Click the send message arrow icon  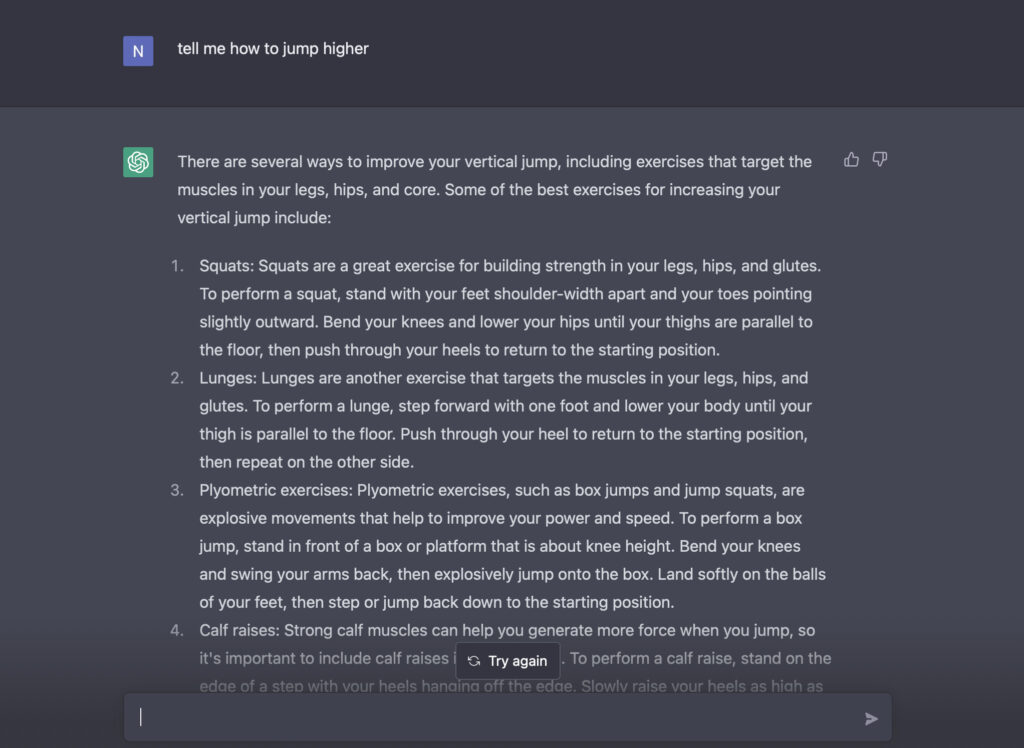[871, 719]
